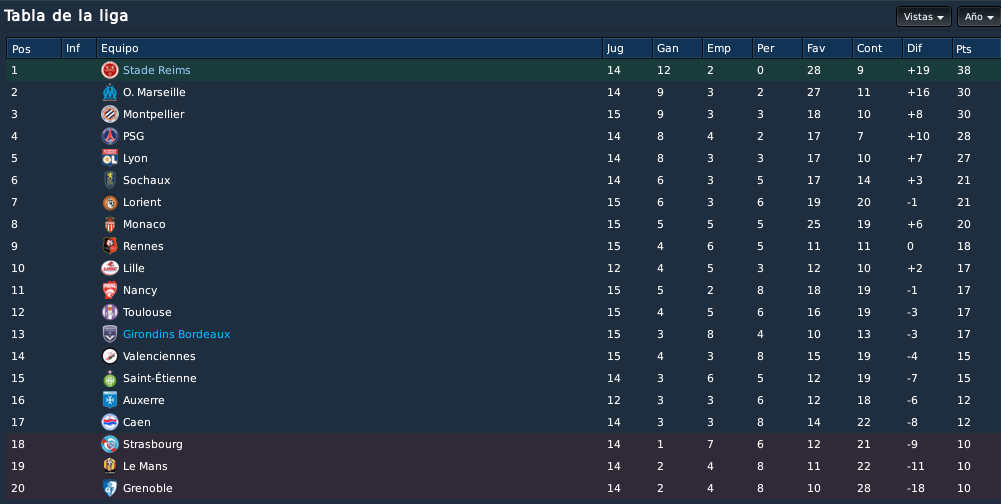Click the Stade Reims club crest

[x=110, y=70]
